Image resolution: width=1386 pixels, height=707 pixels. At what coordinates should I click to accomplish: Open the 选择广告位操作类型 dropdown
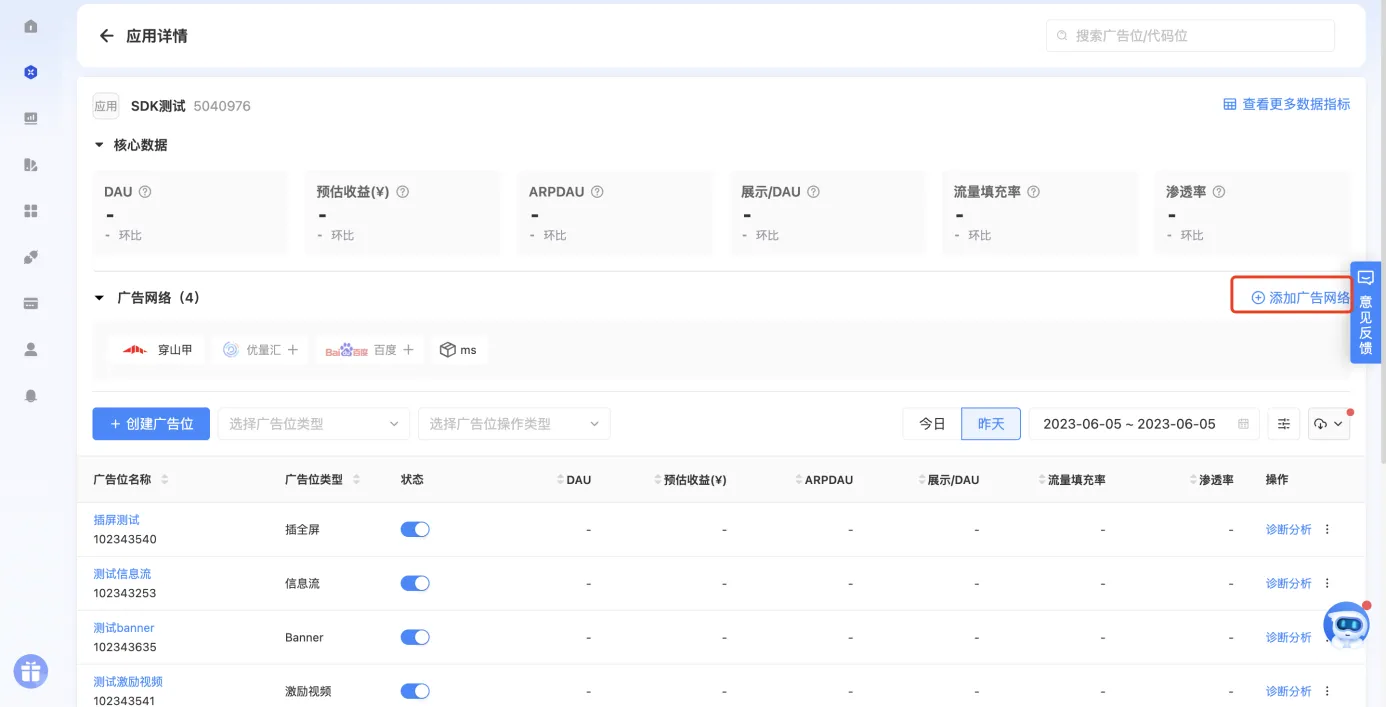pos(514,424)
